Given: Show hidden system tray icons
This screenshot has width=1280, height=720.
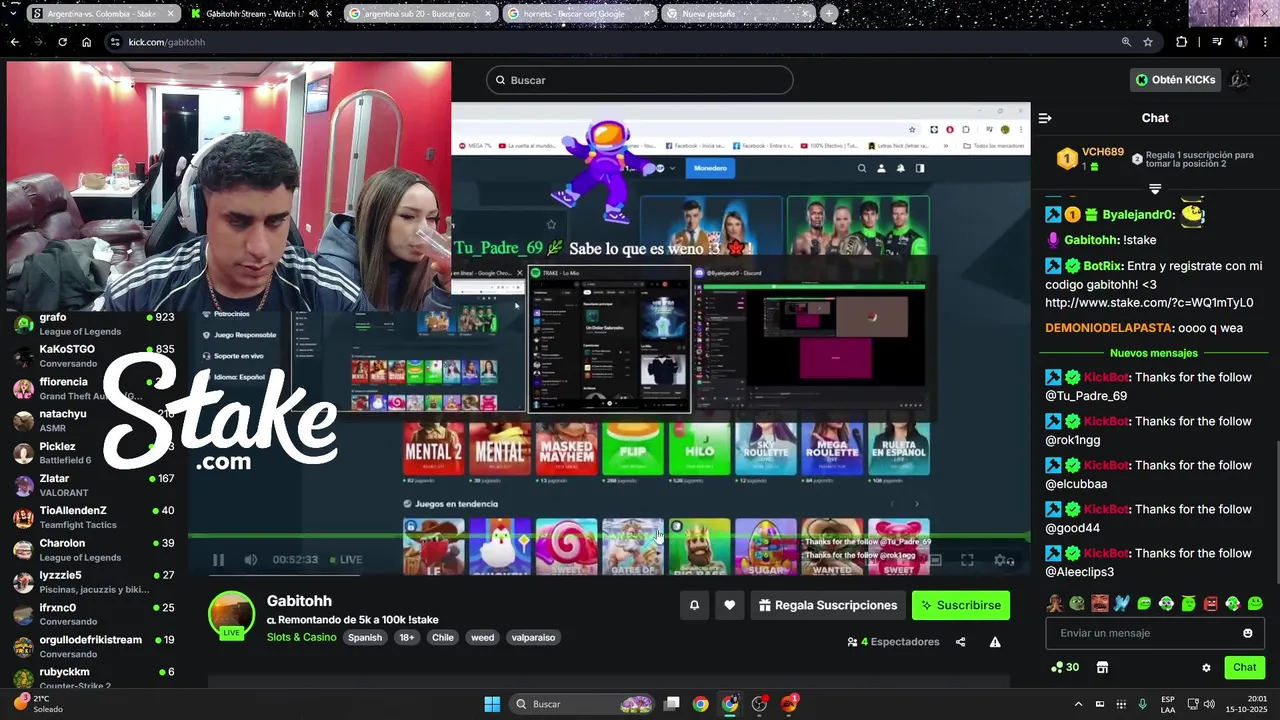Looking at the screenshot, I should (x=1078, y=704).
